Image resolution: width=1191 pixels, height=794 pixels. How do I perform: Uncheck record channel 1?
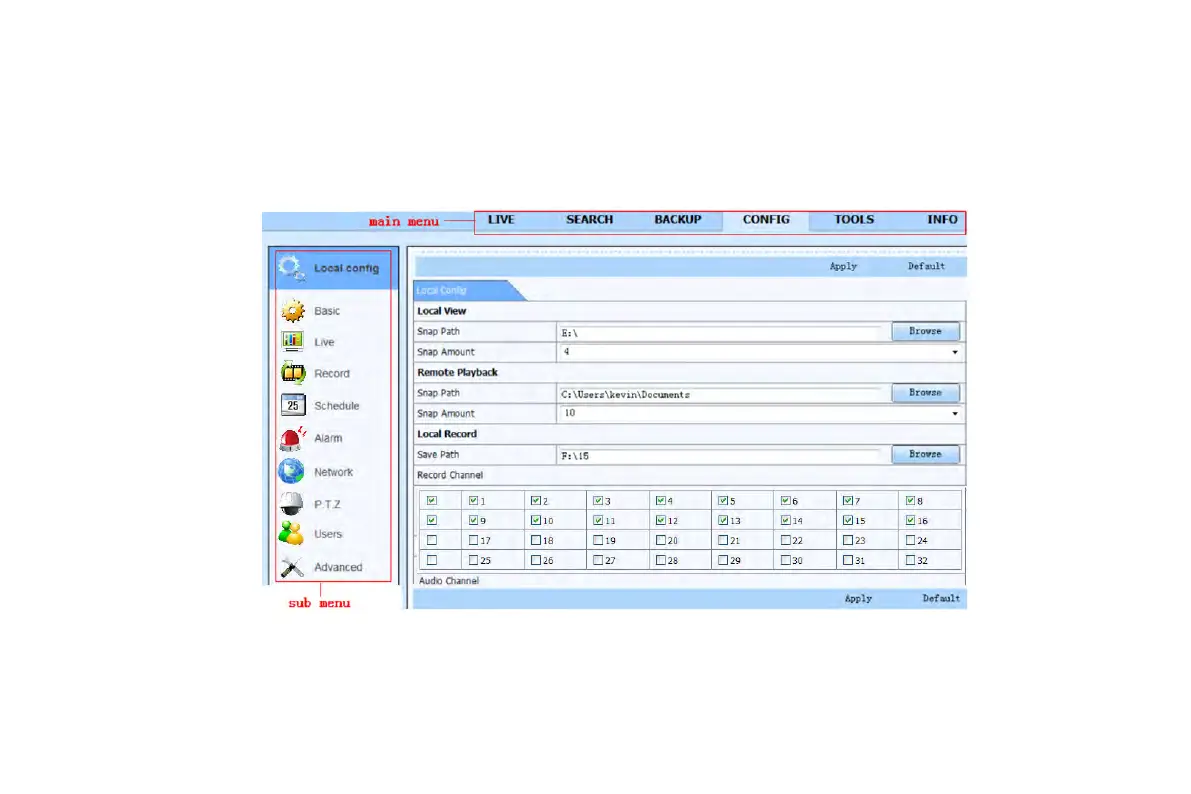pyautogui.click(x=473, y=501)
